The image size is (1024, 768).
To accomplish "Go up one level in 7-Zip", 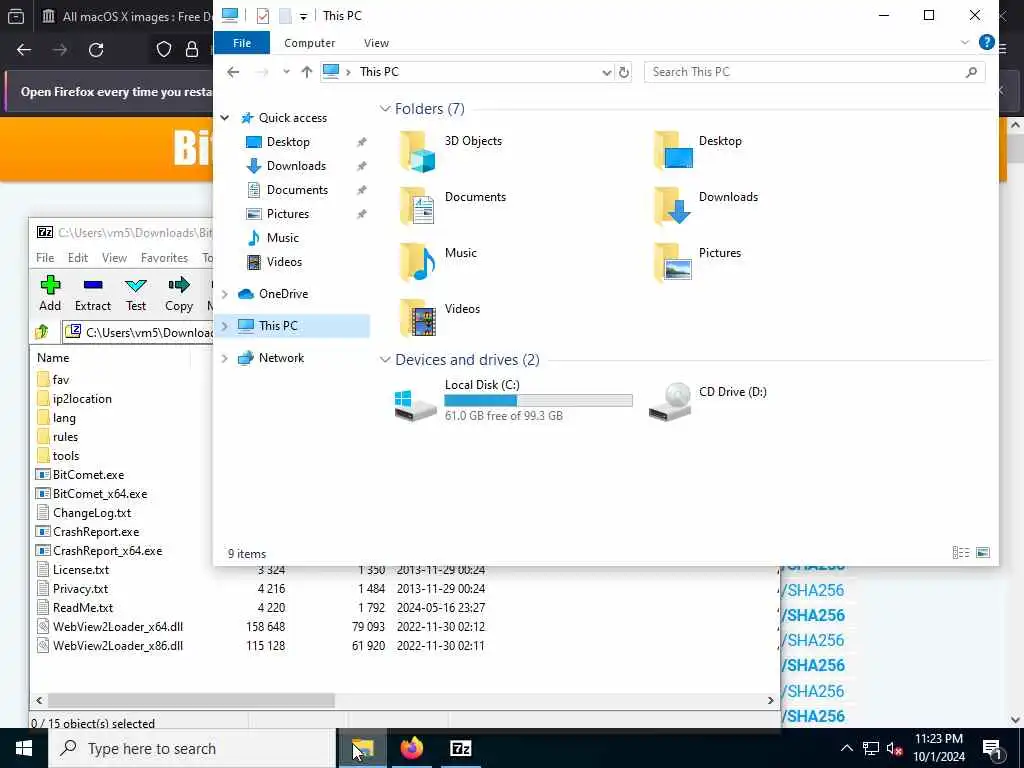I will point(42,332).
